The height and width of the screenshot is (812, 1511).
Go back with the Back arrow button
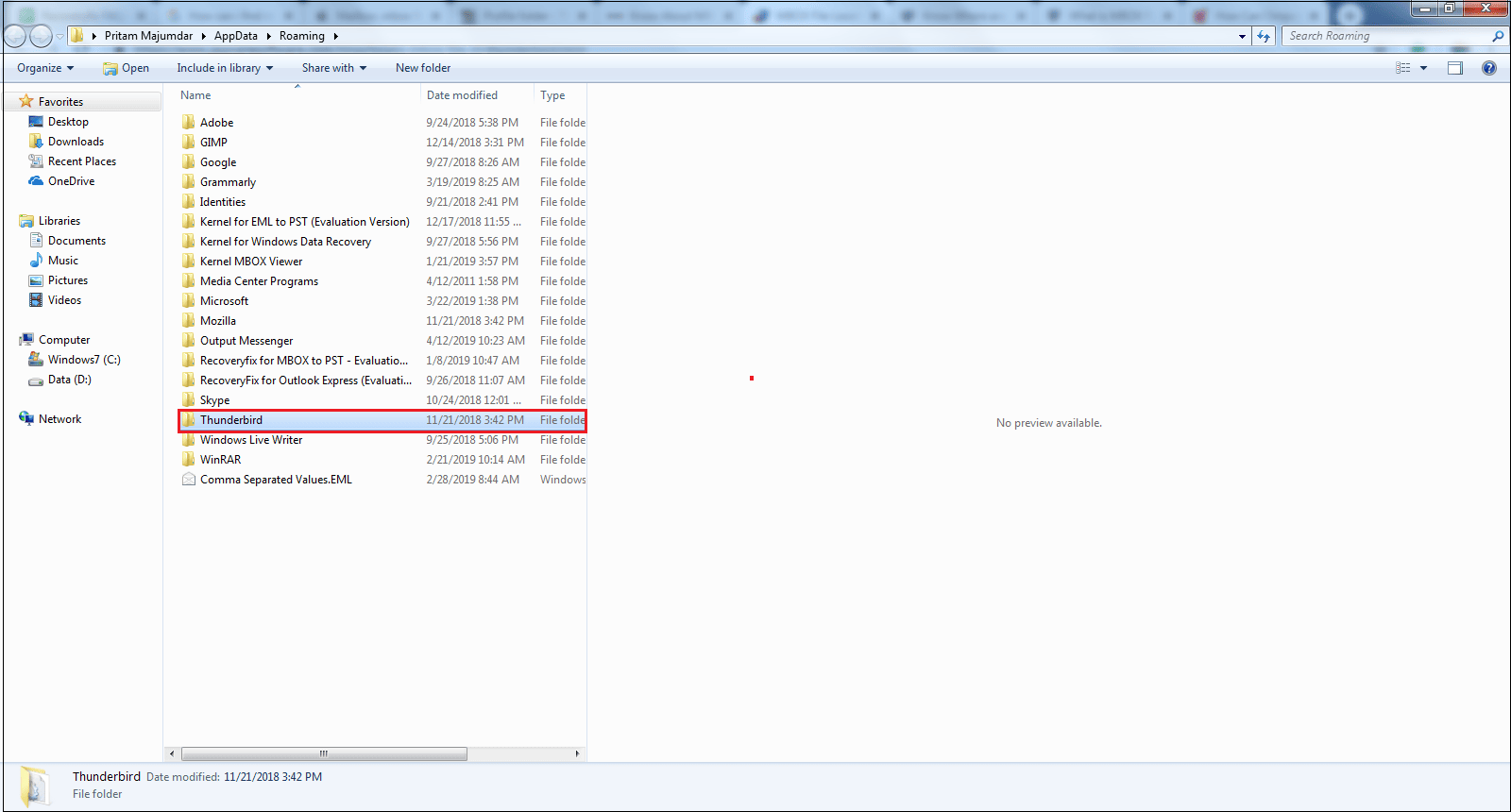pyautogui.click(x=15, y=36)
